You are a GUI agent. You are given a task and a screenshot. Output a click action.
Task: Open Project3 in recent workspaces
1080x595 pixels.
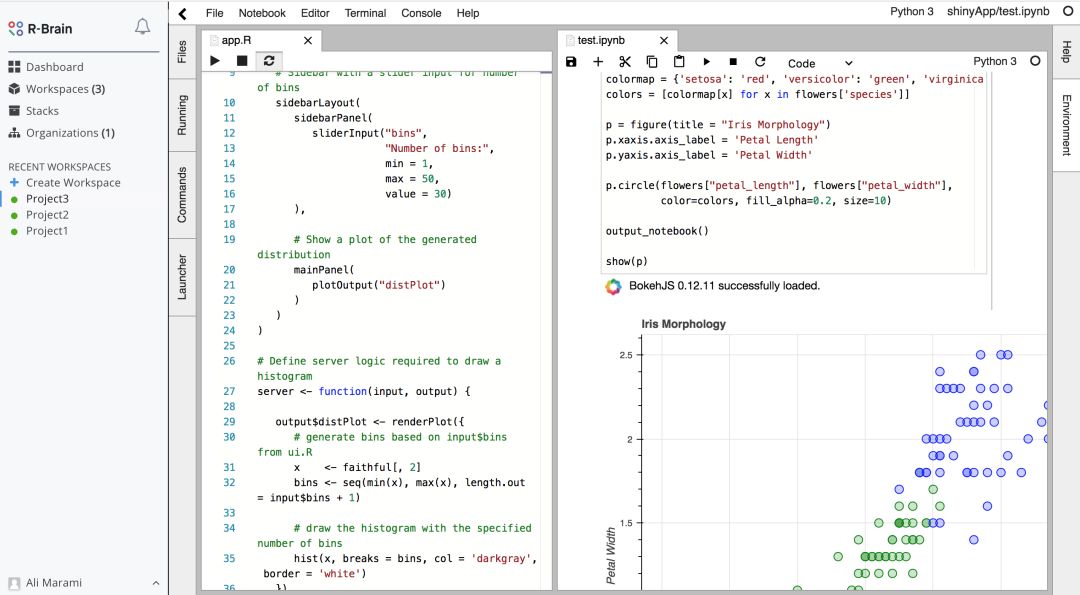47,199
